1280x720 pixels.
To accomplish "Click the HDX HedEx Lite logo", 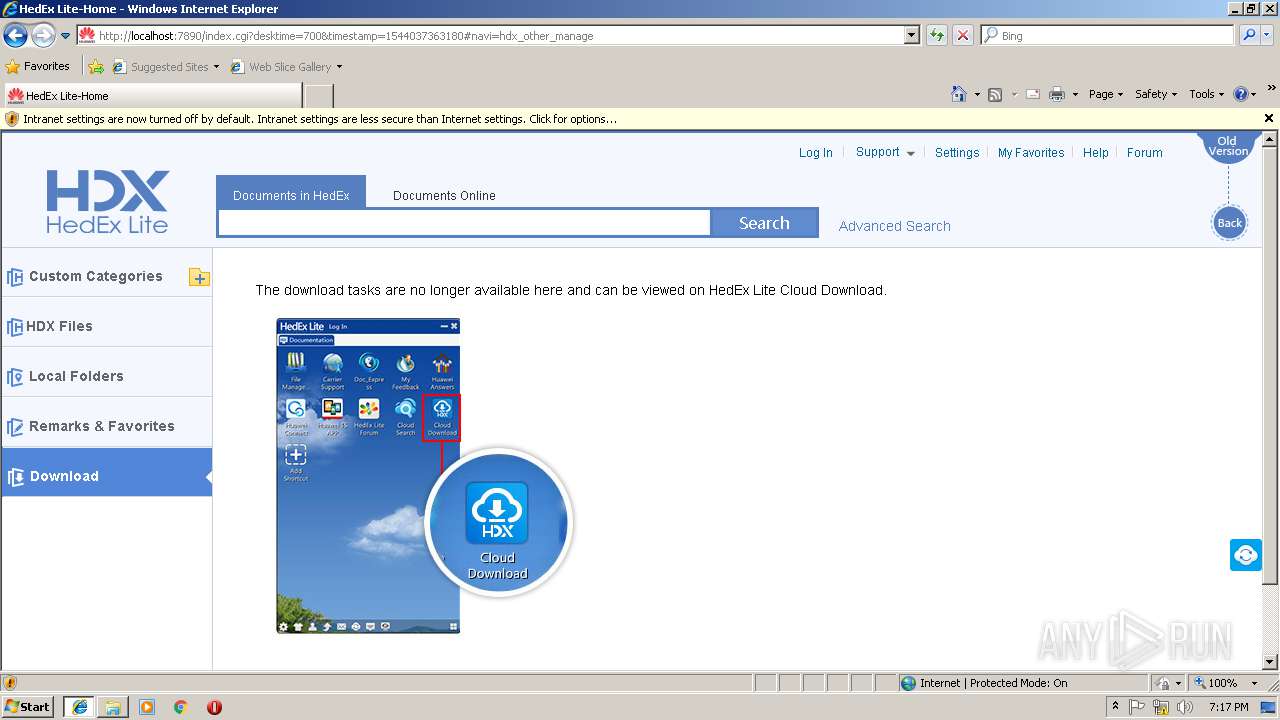I will tap(107, 201).
